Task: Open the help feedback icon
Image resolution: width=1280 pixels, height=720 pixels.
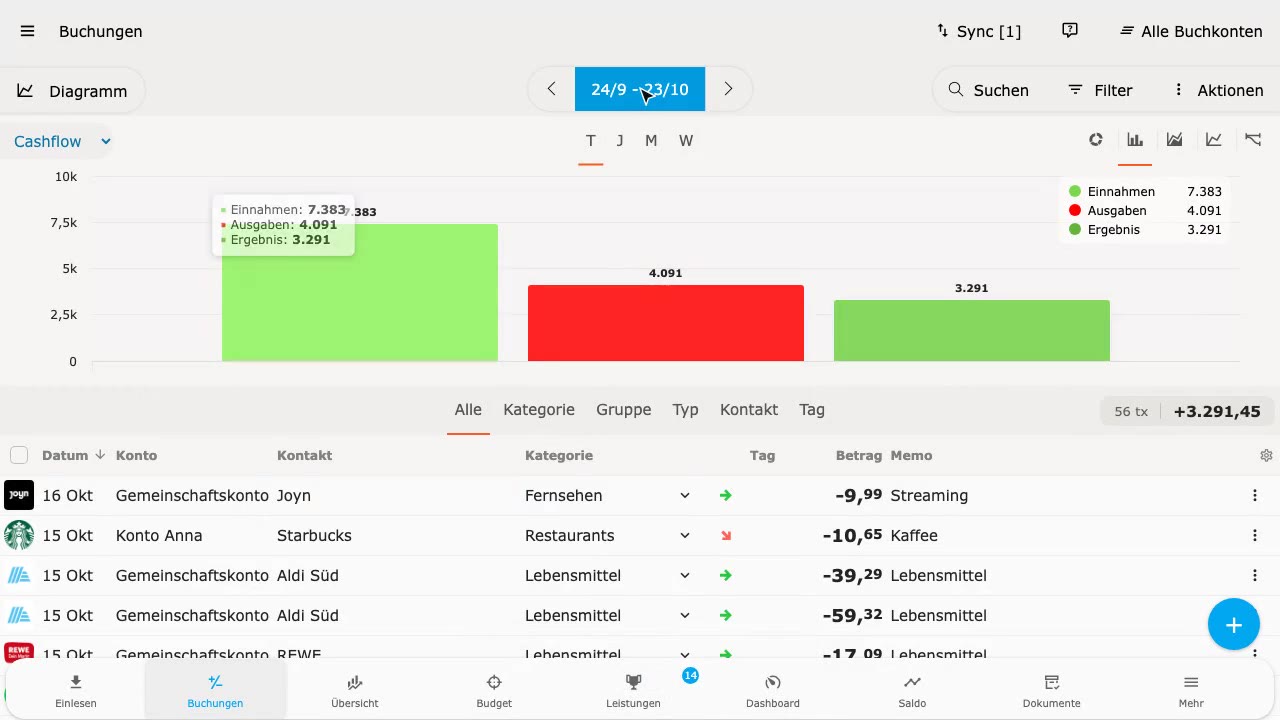Action: (1070, 31)
